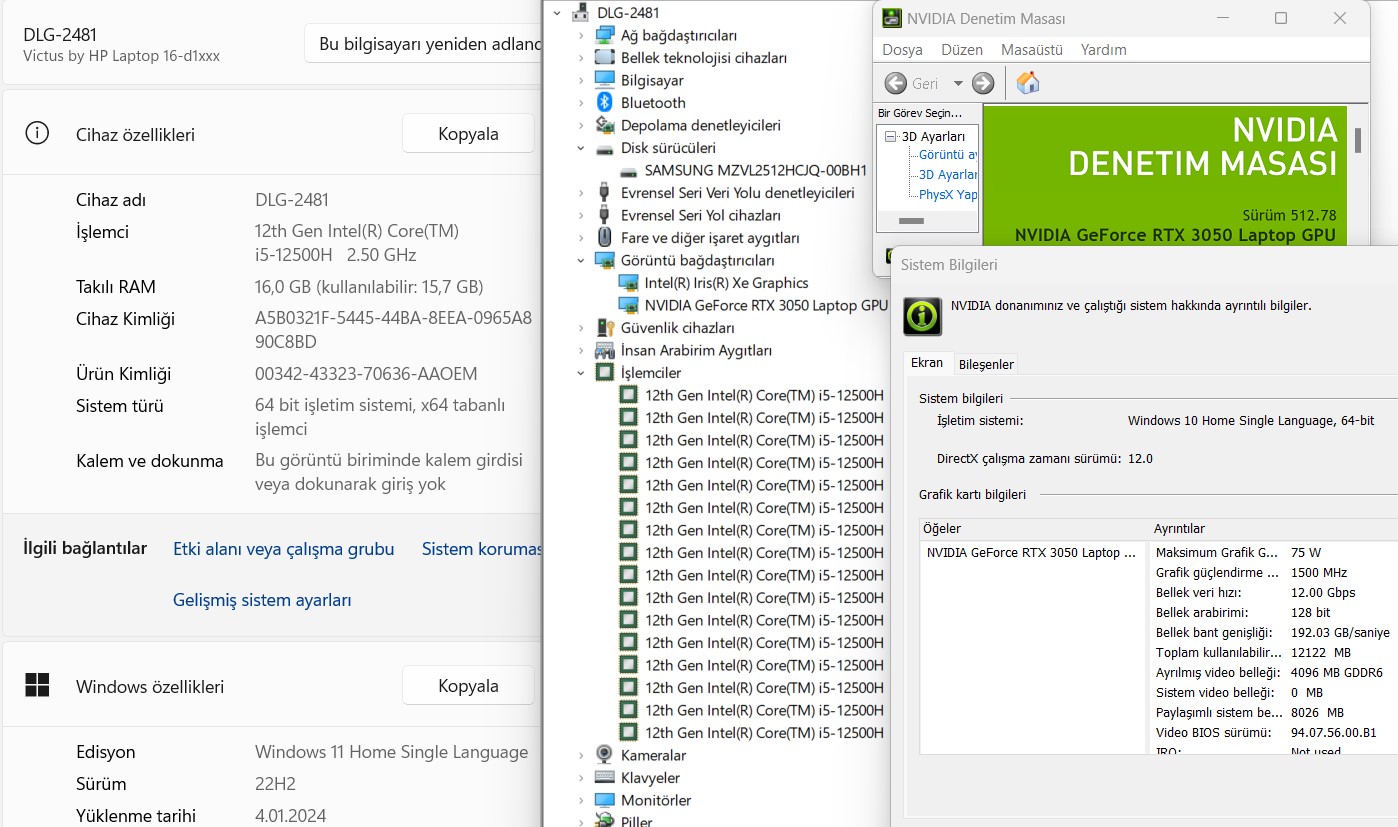Open the Yardım menu
The image size is (1398, 827).
[x=1103, y=49]
